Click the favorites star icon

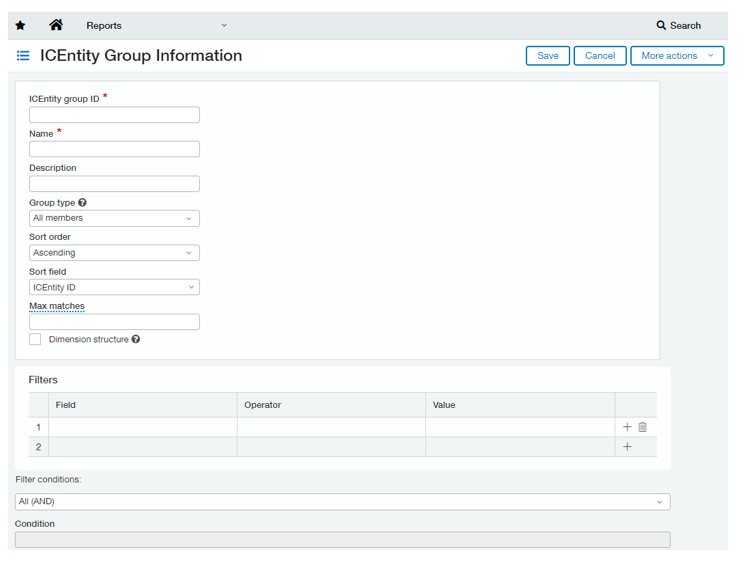(20, 26)
